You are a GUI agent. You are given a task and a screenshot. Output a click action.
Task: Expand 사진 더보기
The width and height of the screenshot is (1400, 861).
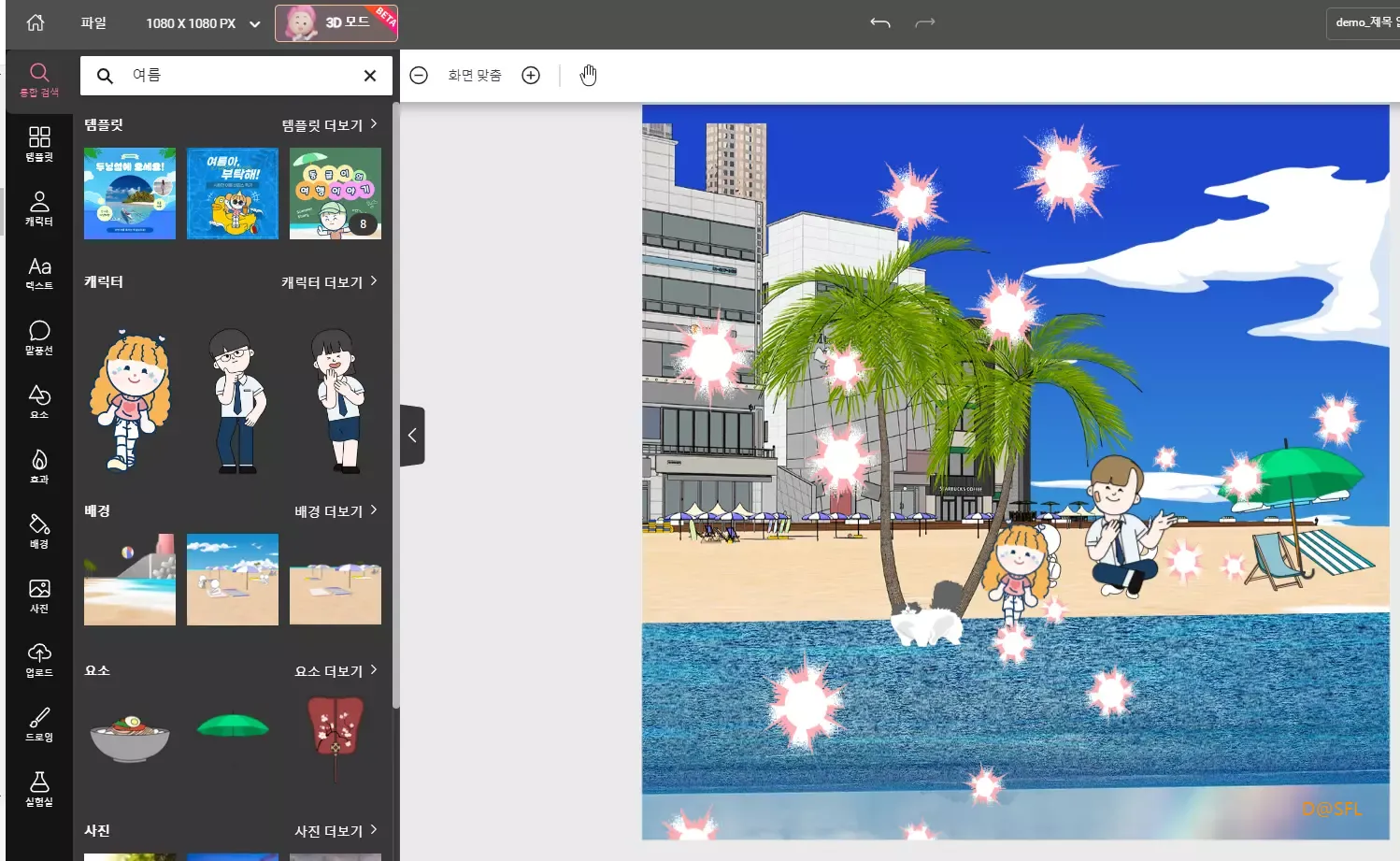[x=336, y=830]
